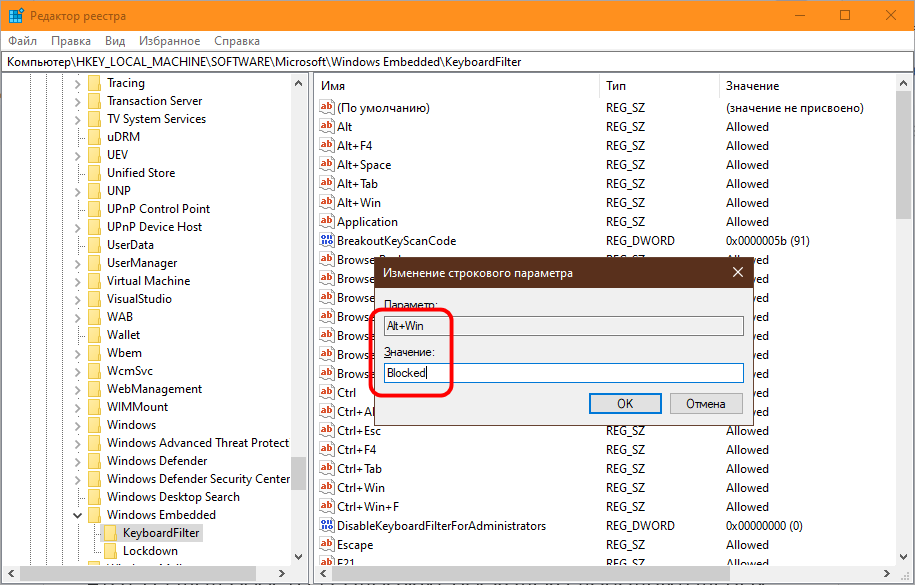The width and height of the screenshot is (915, 585).
Task: Select the Wallet folder icon
Action: click(x=94, y=335)
